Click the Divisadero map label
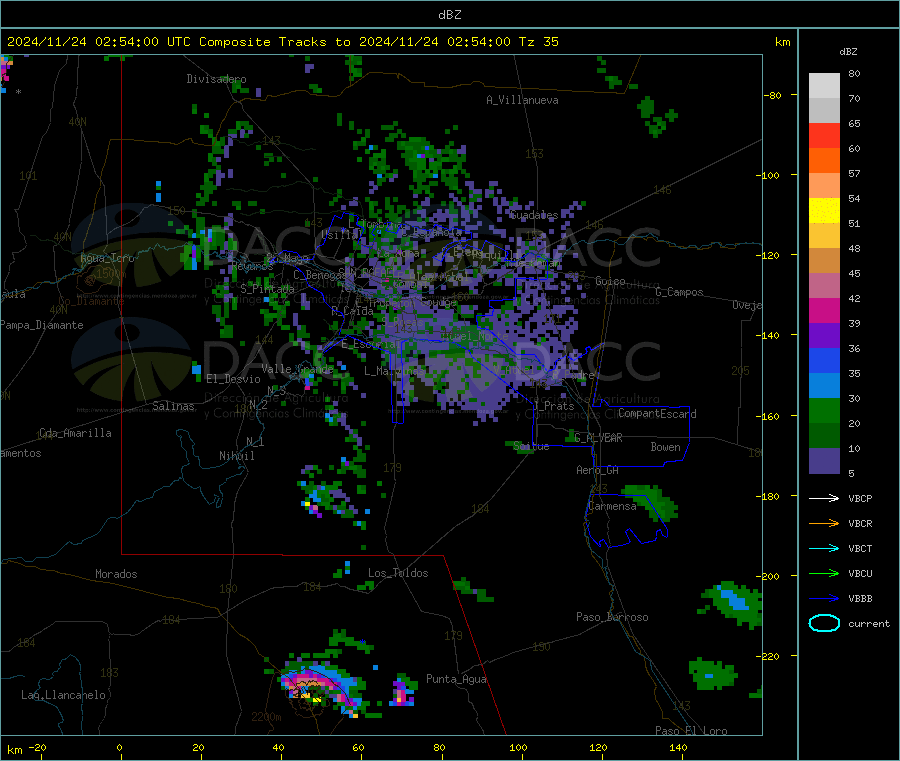Viewport: 900px width, 761px height. tap(216, 79)
